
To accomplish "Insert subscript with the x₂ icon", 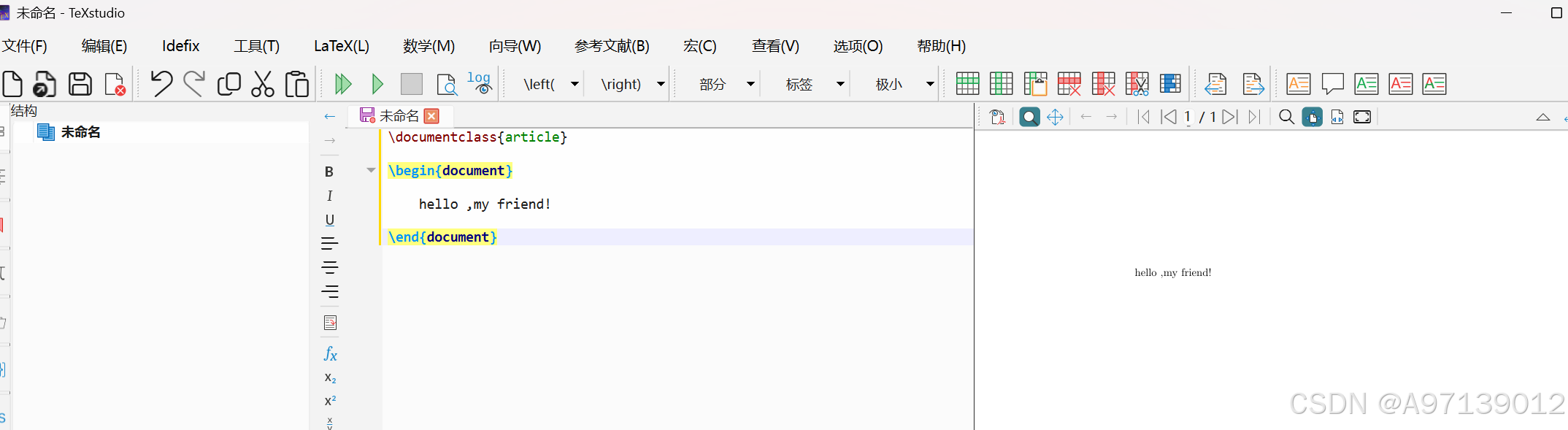I will tap(330, 378).
